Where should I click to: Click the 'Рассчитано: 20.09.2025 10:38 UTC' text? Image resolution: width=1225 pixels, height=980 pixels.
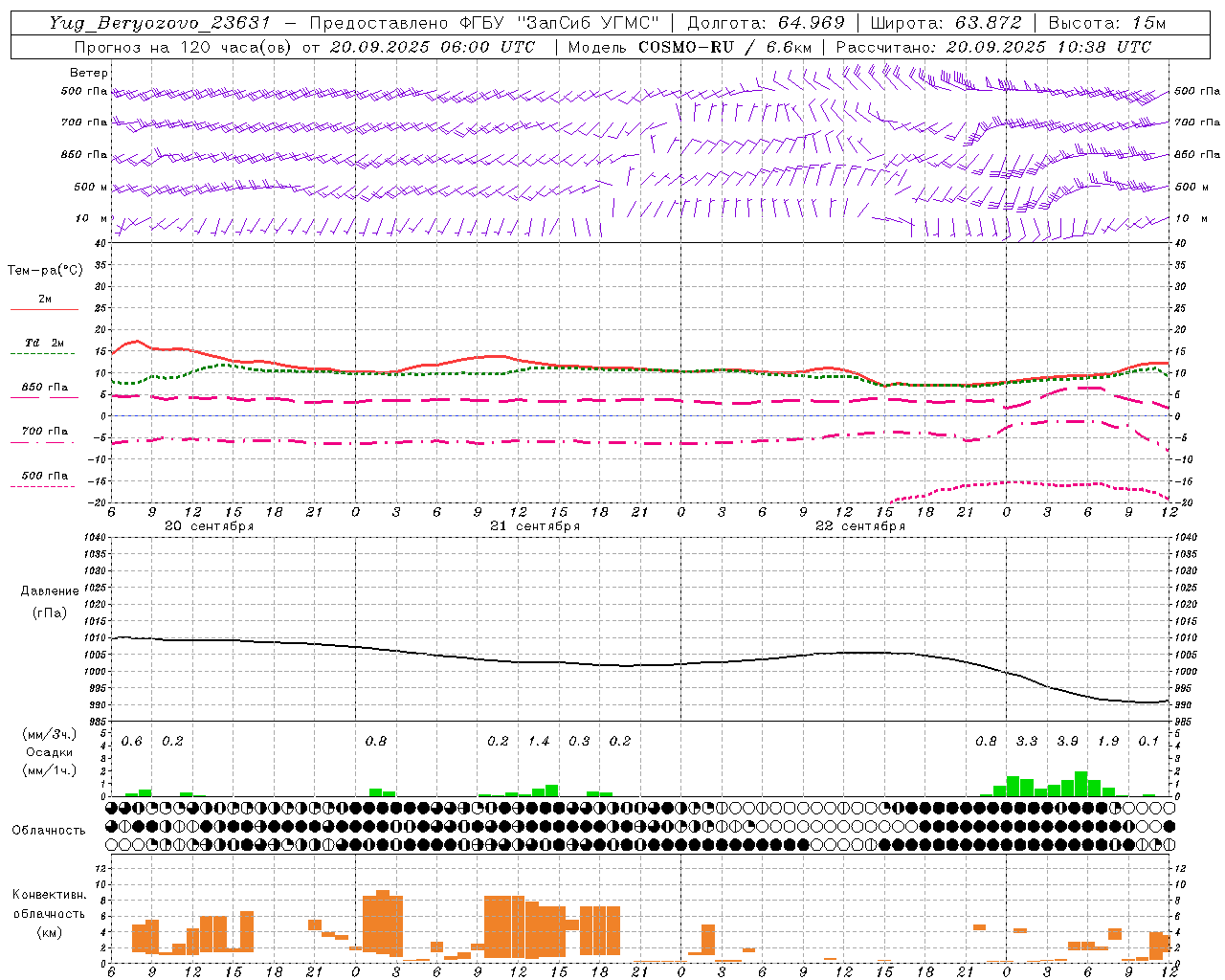pyautogui.click(x=993, y=47)
